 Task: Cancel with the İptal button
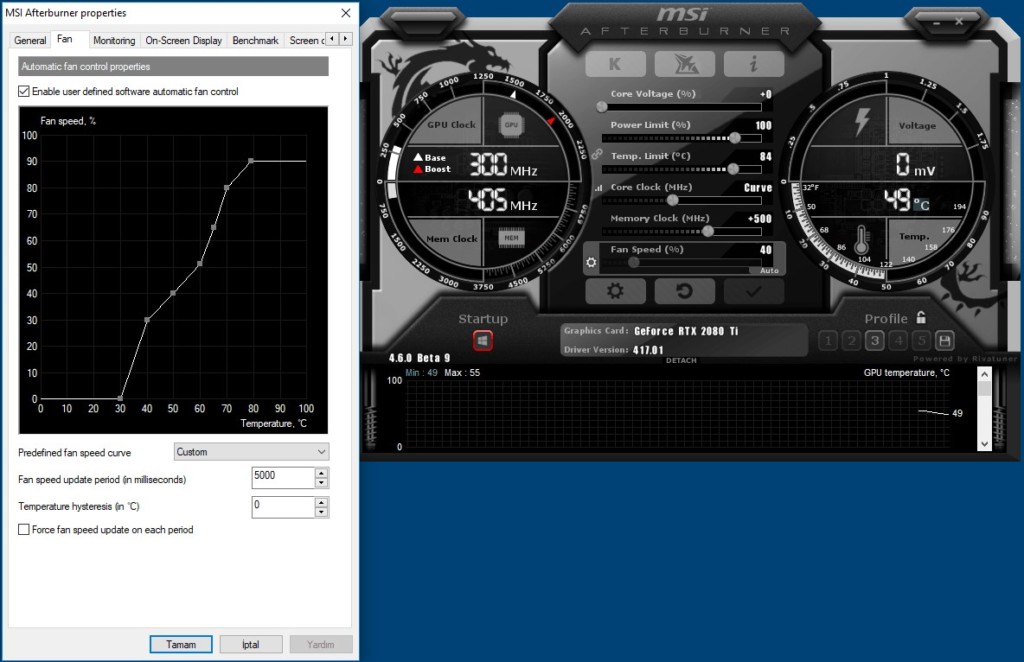click(x=251, y=644)
